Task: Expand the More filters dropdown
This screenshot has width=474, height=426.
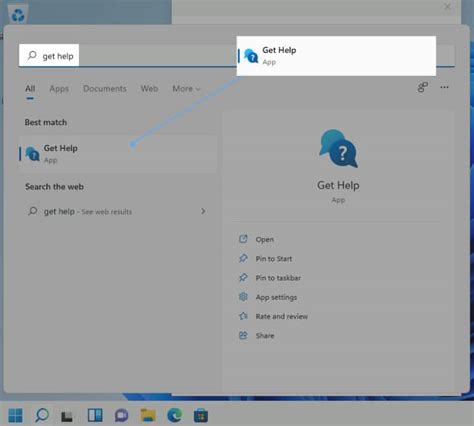Action: coord(186,89)
